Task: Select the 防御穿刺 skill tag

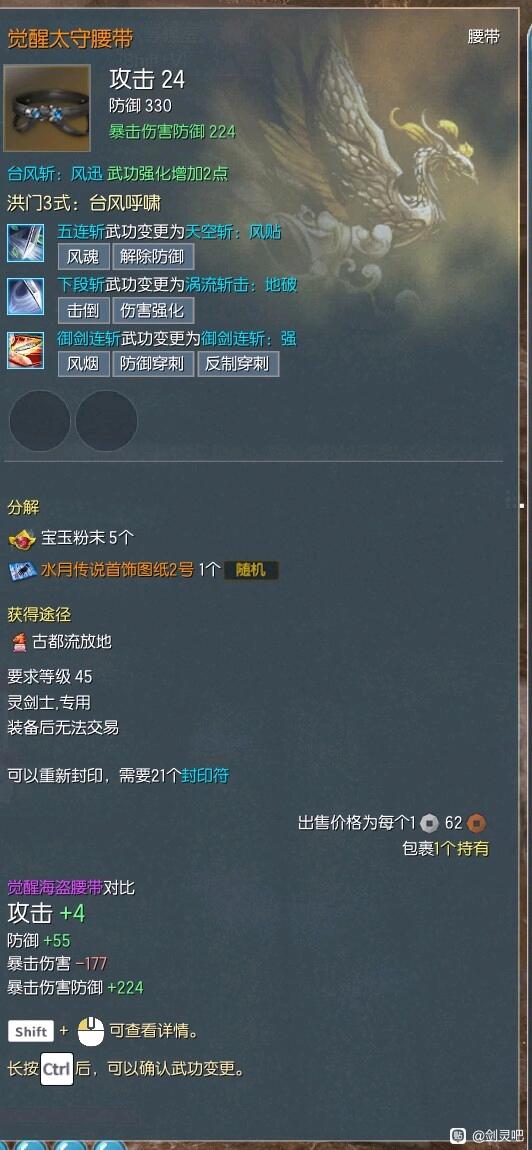Action: [153, 364]
